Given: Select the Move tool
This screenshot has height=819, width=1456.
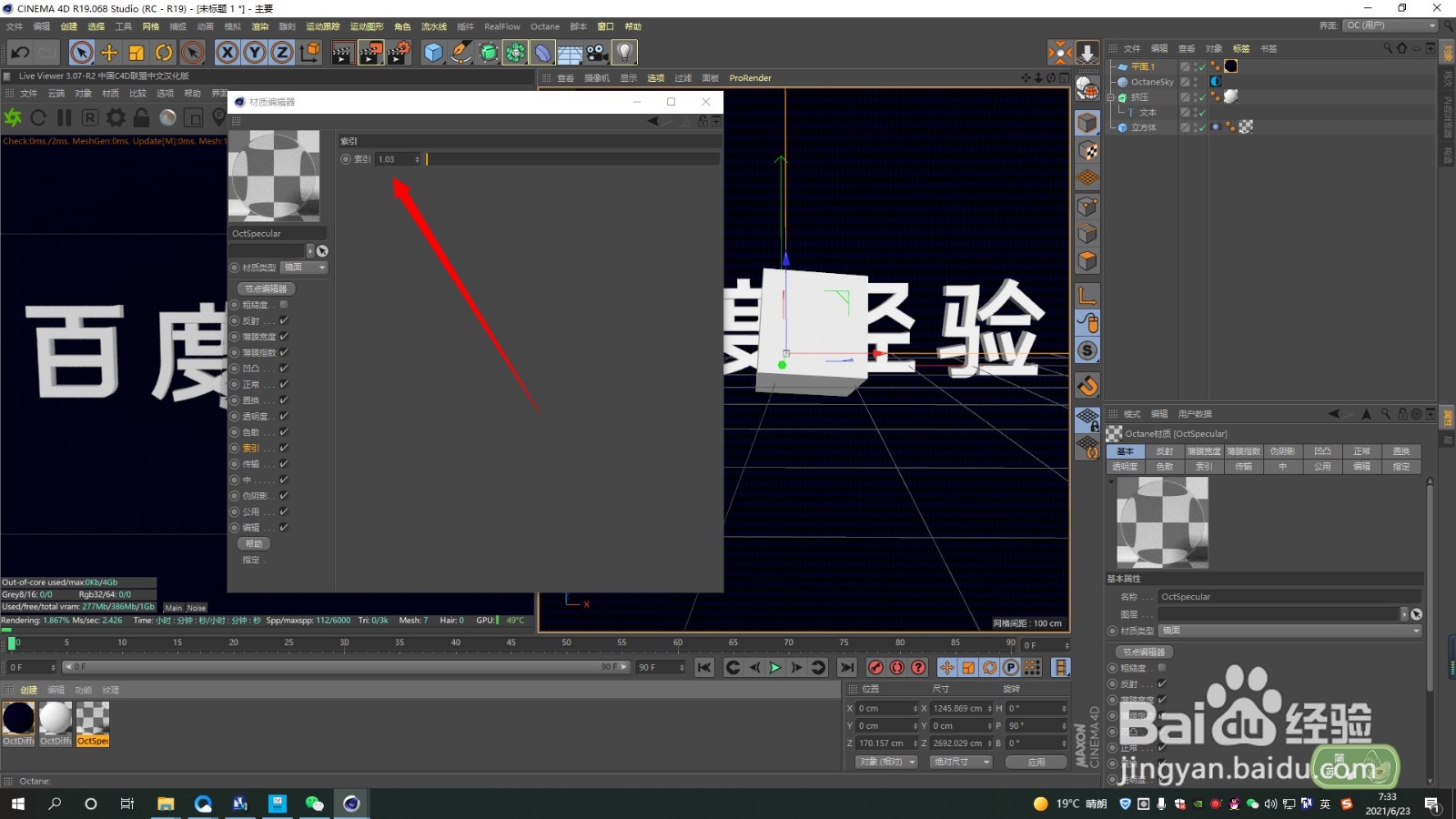Looking at the screenshot, I should [109, 53].
